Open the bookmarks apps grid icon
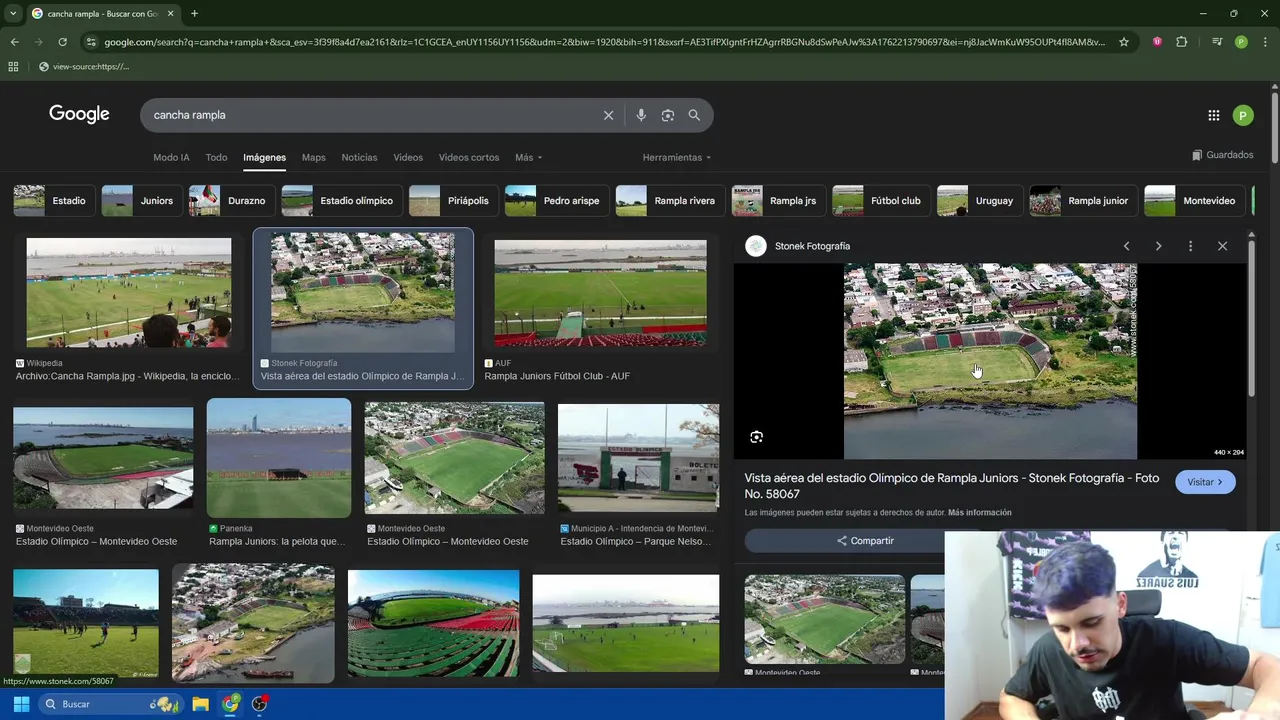Viewport: 1280px width, 720px height. [x=13, y=66]
